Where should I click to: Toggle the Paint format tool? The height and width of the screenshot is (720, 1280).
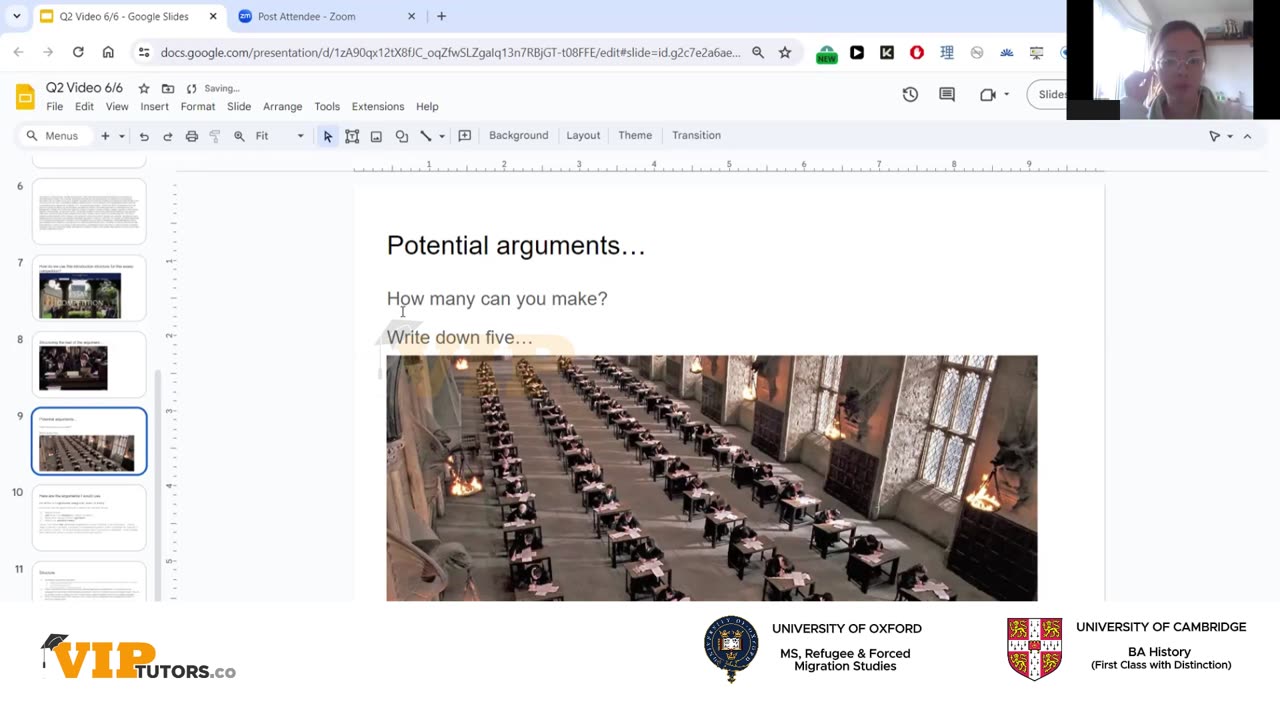pyautogui.click(x=215, y=136)
